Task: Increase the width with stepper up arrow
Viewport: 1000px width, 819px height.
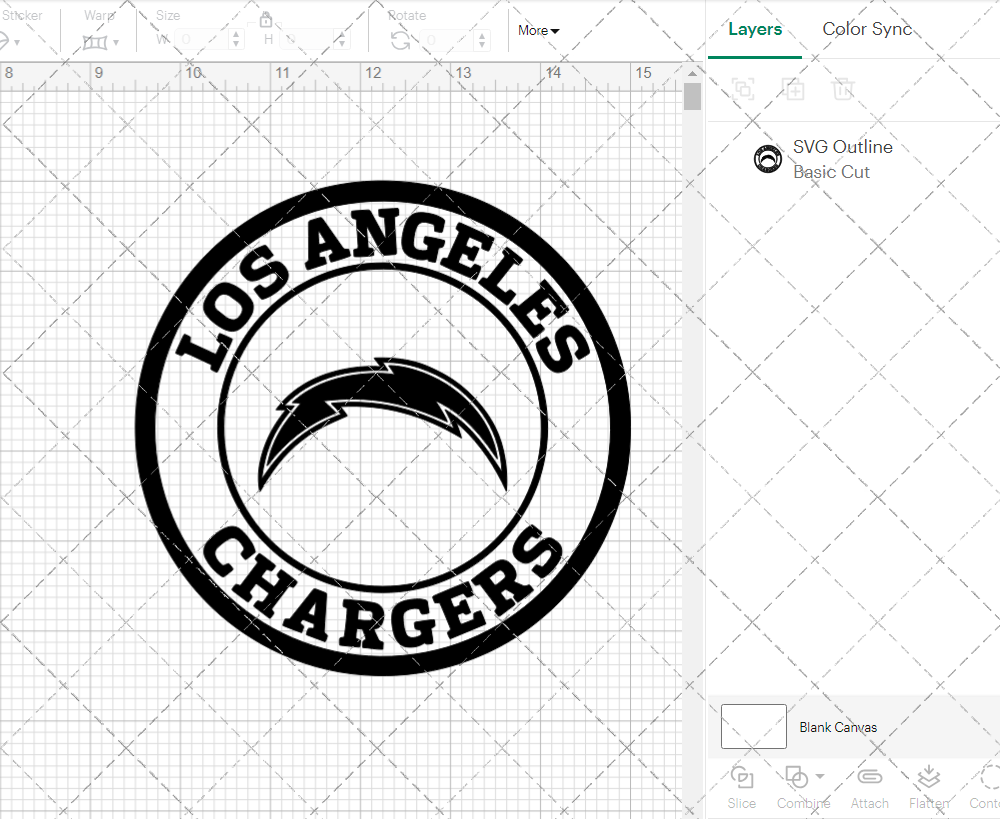Action: [x=237, y=34]
